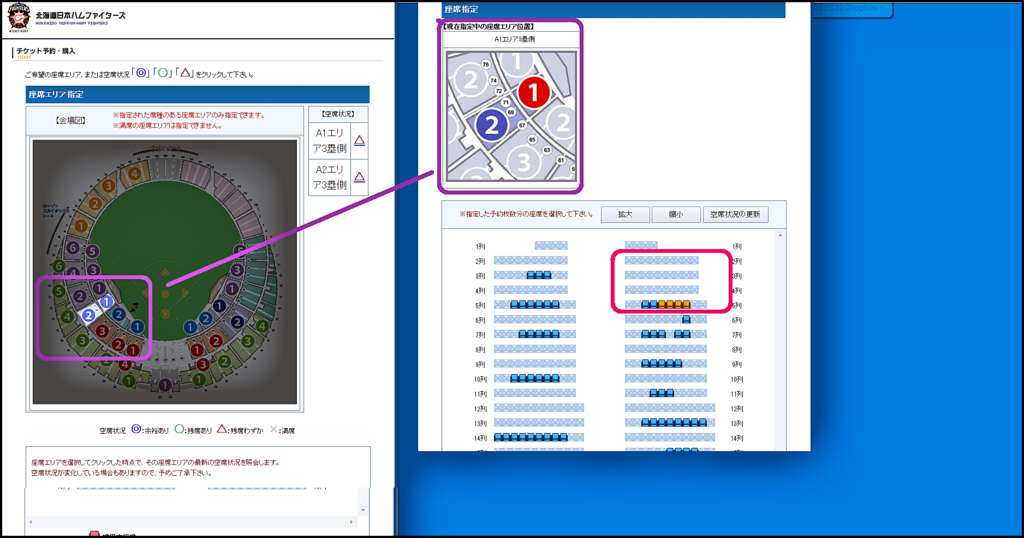Choose green area 4 on the right outer stands
The width and height of the screenshot is (1024, 538).
pos(262,326)
